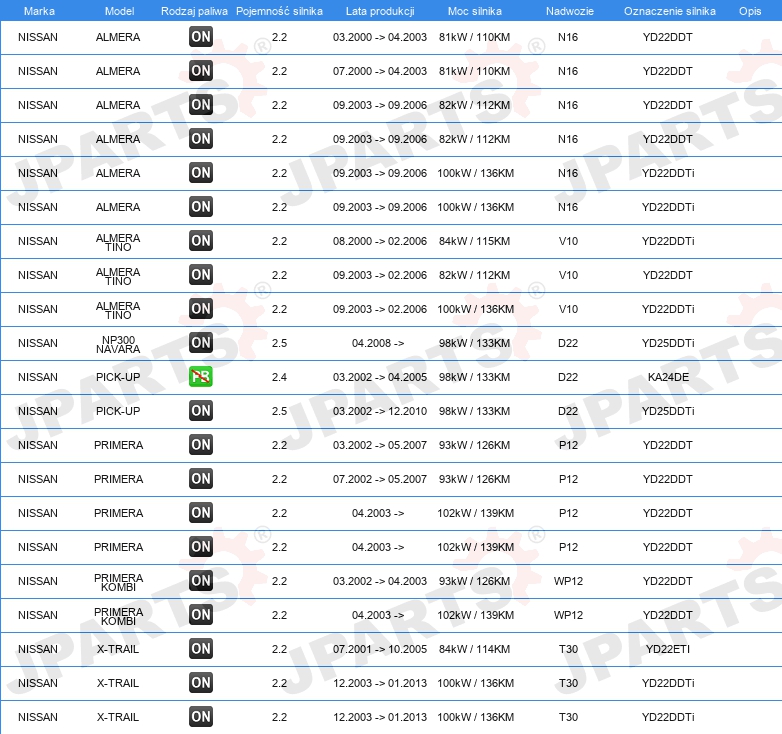This screenshot has height=734, width=782.
Task: Click the Nadwozie column header
Action: [570, 11]
